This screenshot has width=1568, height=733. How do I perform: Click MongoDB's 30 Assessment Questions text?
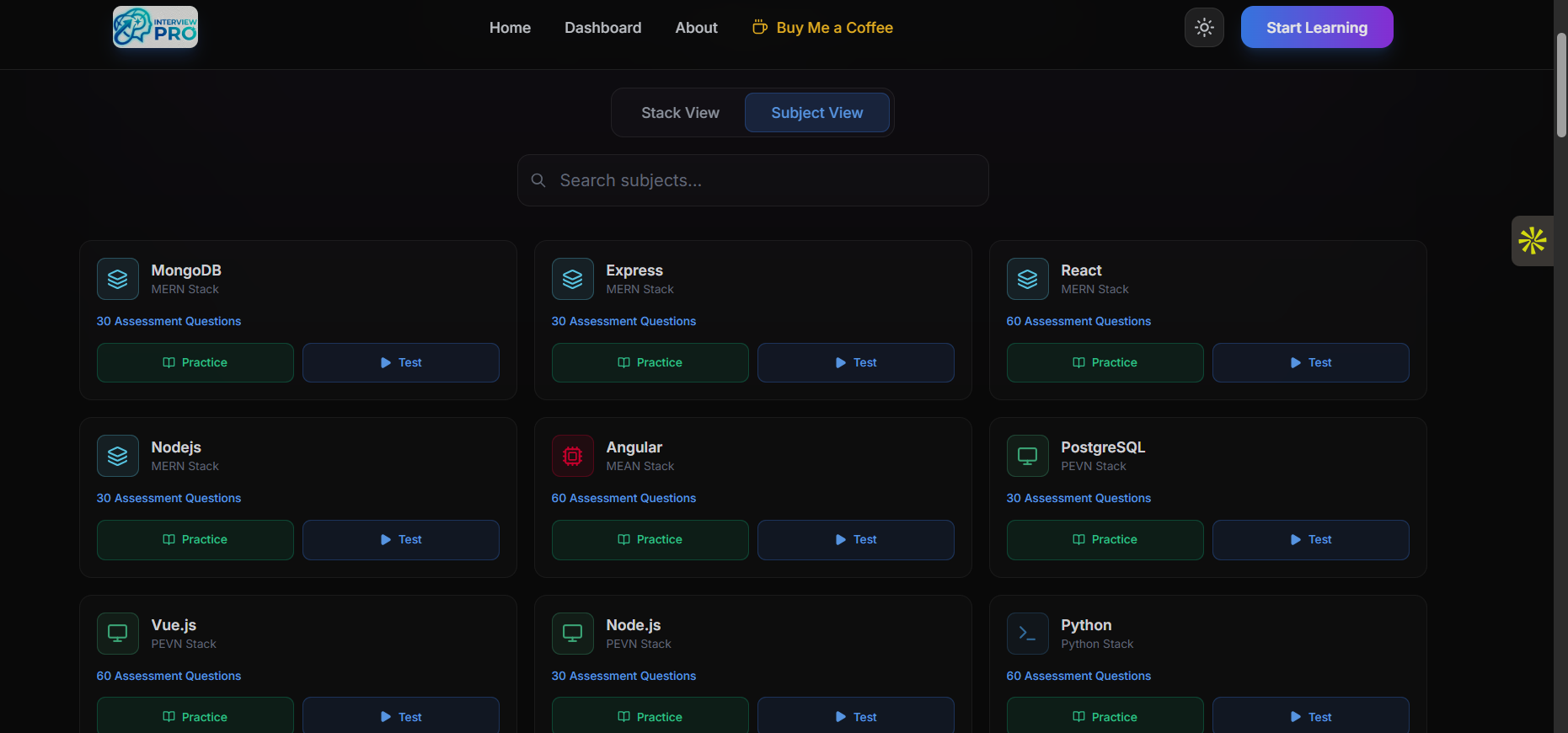click(x=169, y=321)
